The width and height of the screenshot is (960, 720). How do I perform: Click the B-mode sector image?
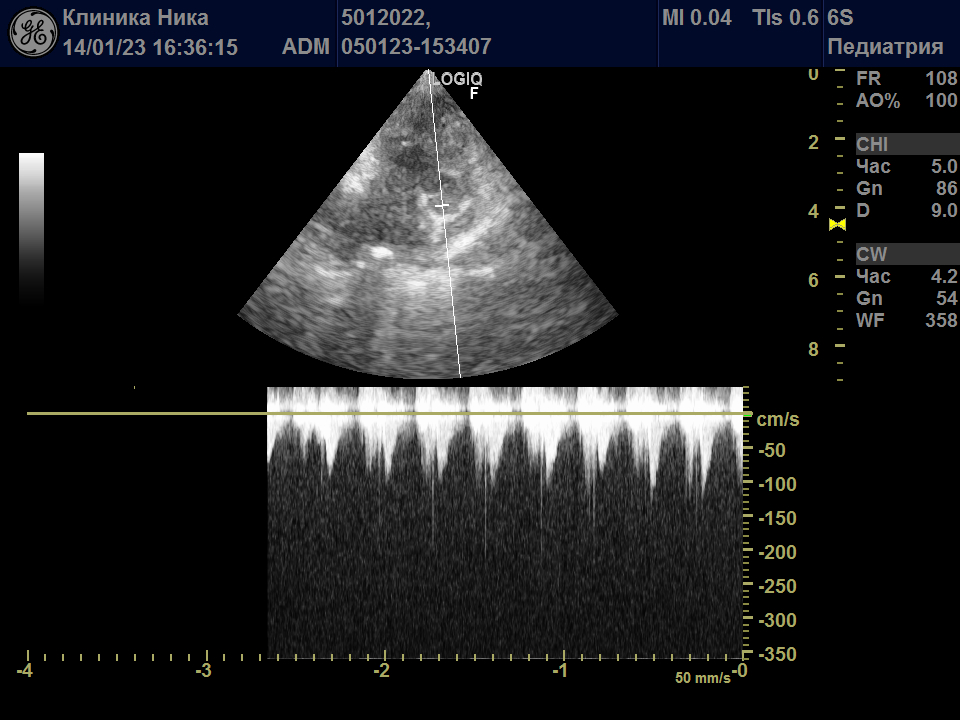point(427,224)
